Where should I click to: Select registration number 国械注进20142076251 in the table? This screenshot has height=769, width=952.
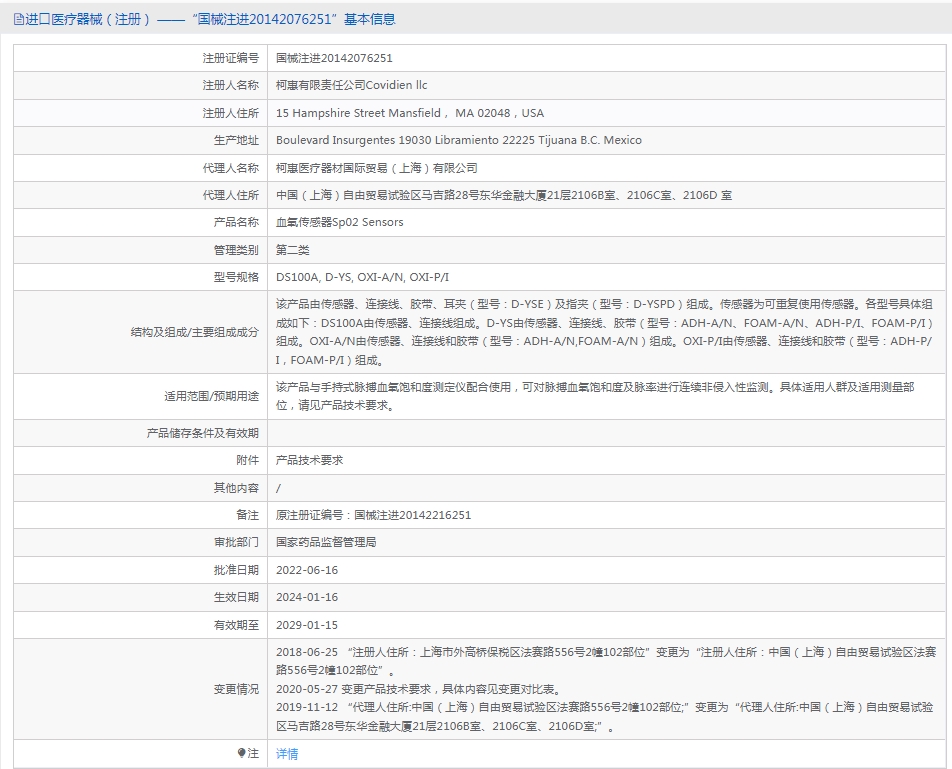click(x=334, y=58)
